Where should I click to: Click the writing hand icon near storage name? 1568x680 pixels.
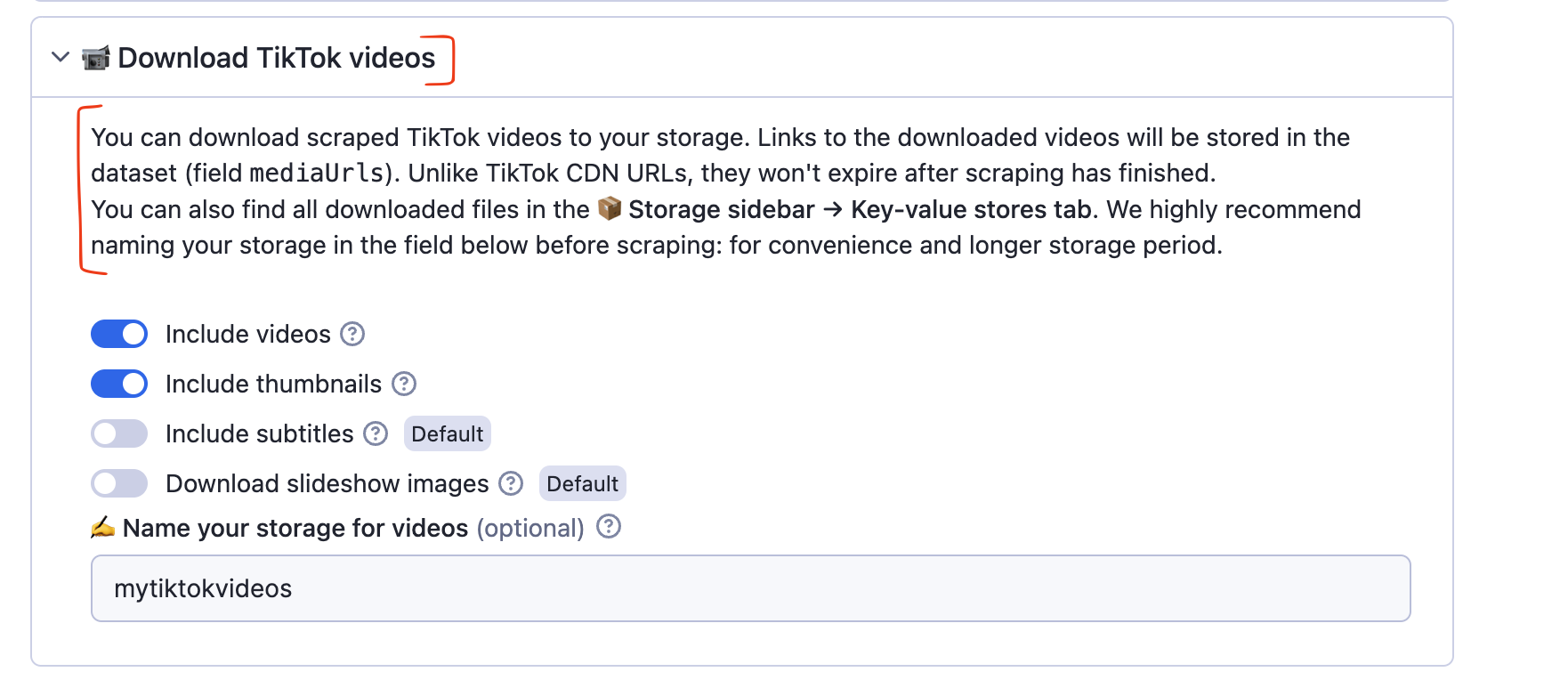[x=103, y=528]
